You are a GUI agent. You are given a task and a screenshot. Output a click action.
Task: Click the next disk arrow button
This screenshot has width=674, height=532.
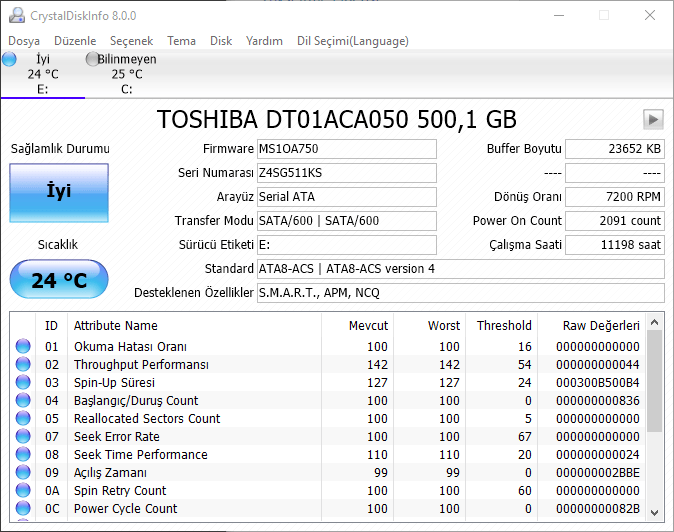[x=653, y=120]
